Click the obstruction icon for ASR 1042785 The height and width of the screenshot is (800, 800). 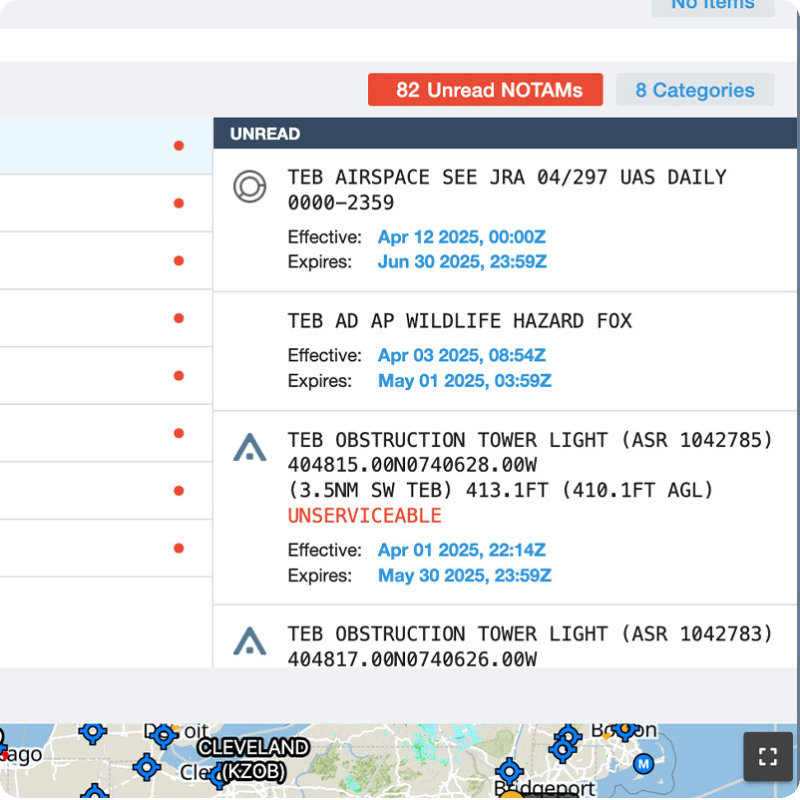249,447
